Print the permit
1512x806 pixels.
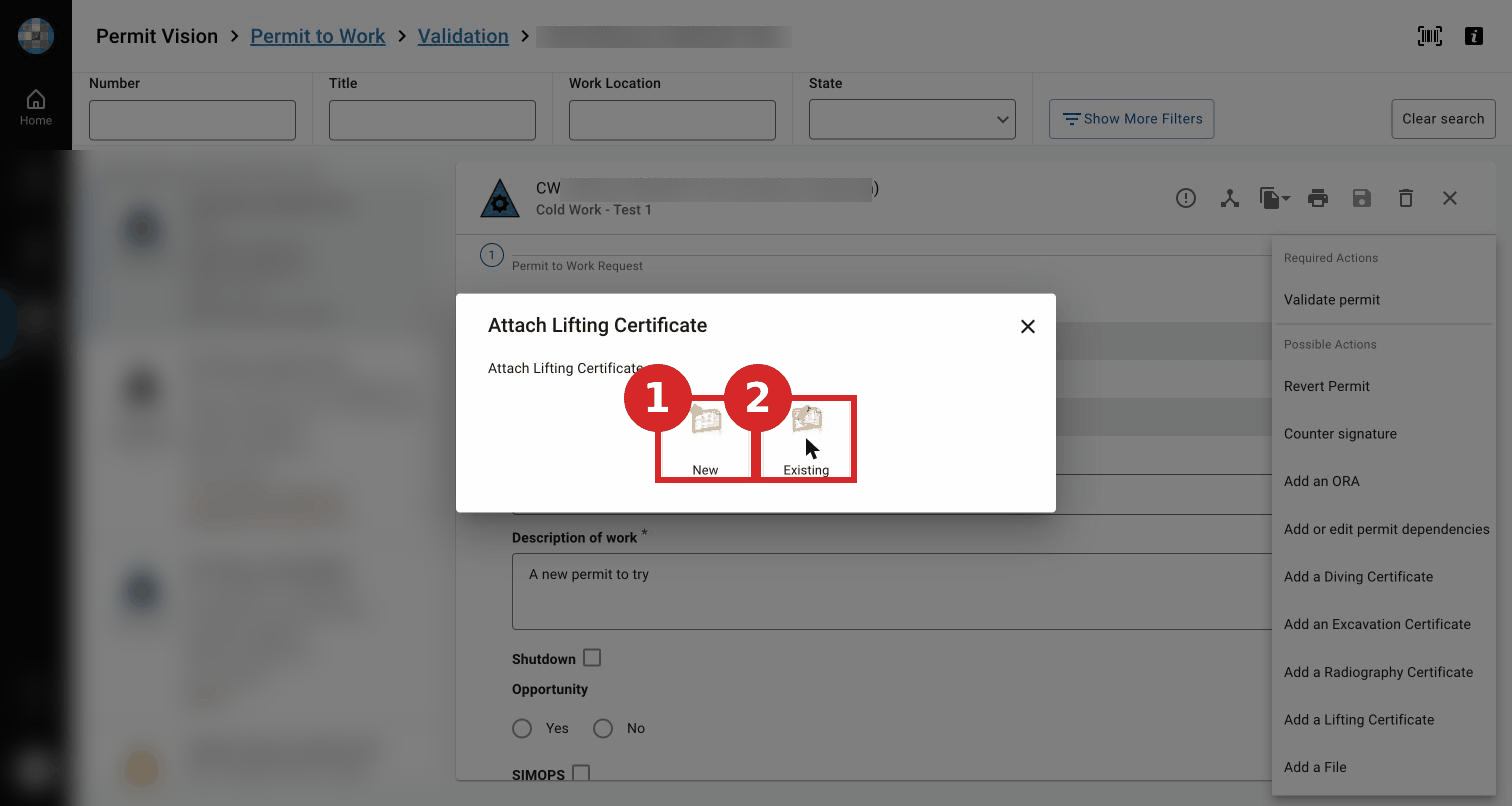pos(1318,198)
